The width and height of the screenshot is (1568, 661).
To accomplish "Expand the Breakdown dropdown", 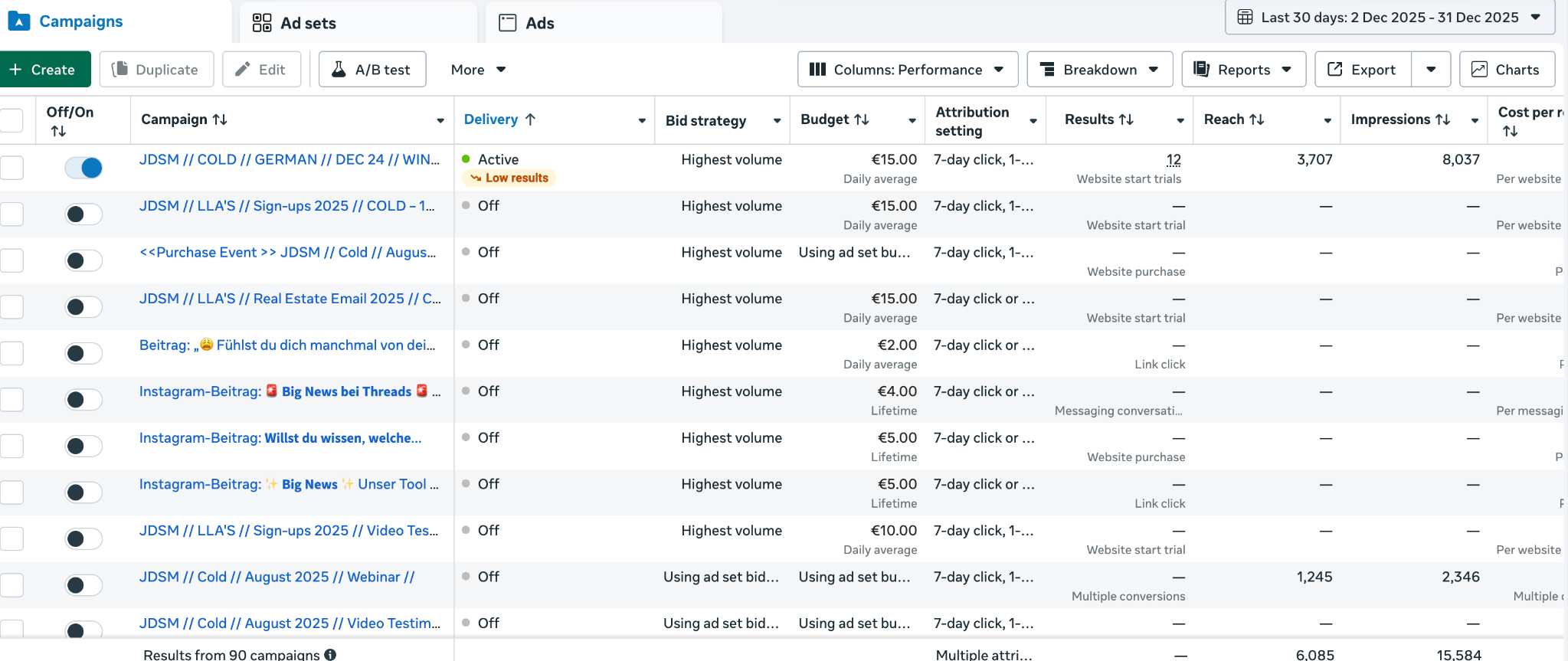I will pyautogui.click(x=1099, y=70).
